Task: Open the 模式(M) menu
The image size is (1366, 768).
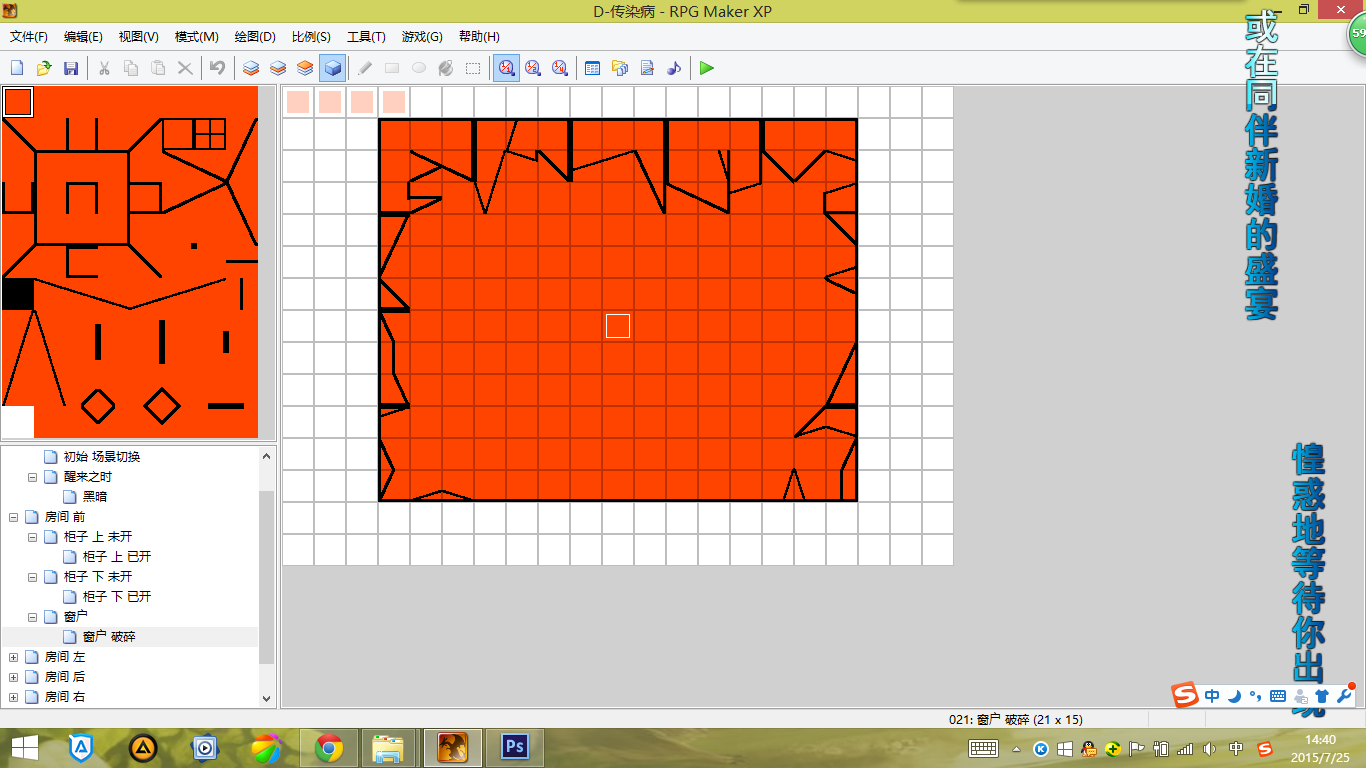Action: pos(197,37)
